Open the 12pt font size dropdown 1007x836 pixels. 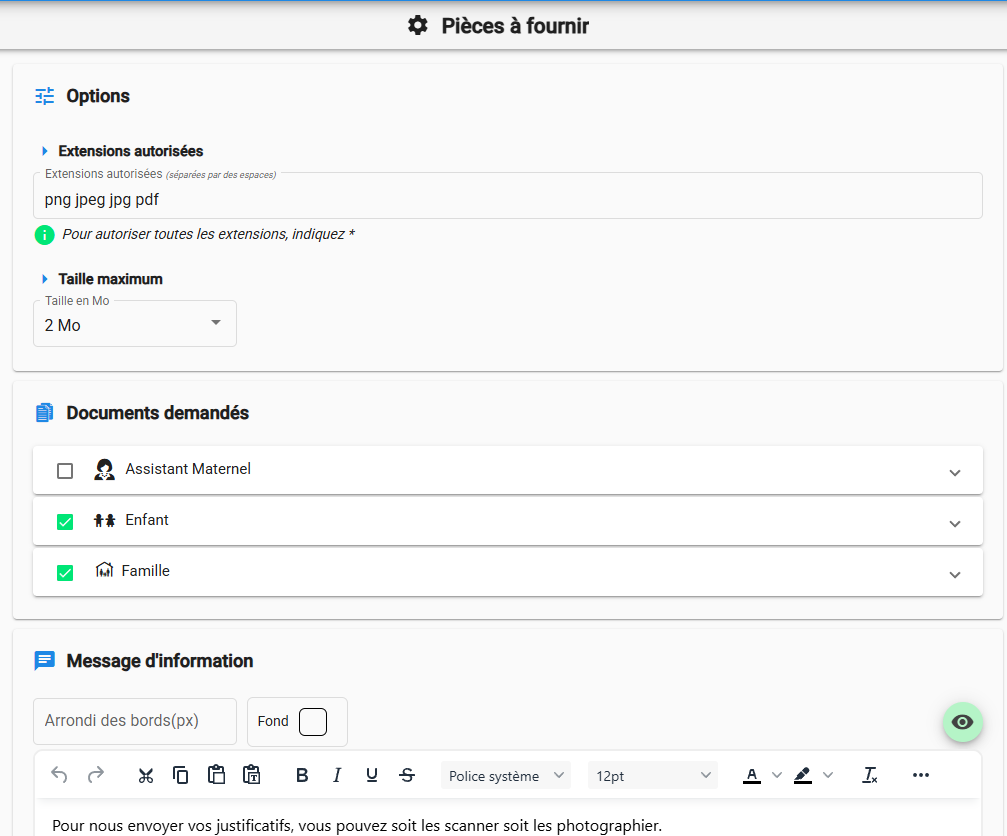652,775
